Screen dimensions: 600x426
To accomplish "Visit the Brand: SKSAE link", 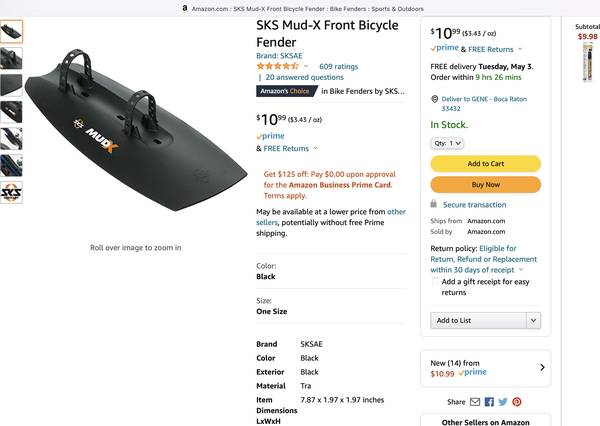I will 279,56.
